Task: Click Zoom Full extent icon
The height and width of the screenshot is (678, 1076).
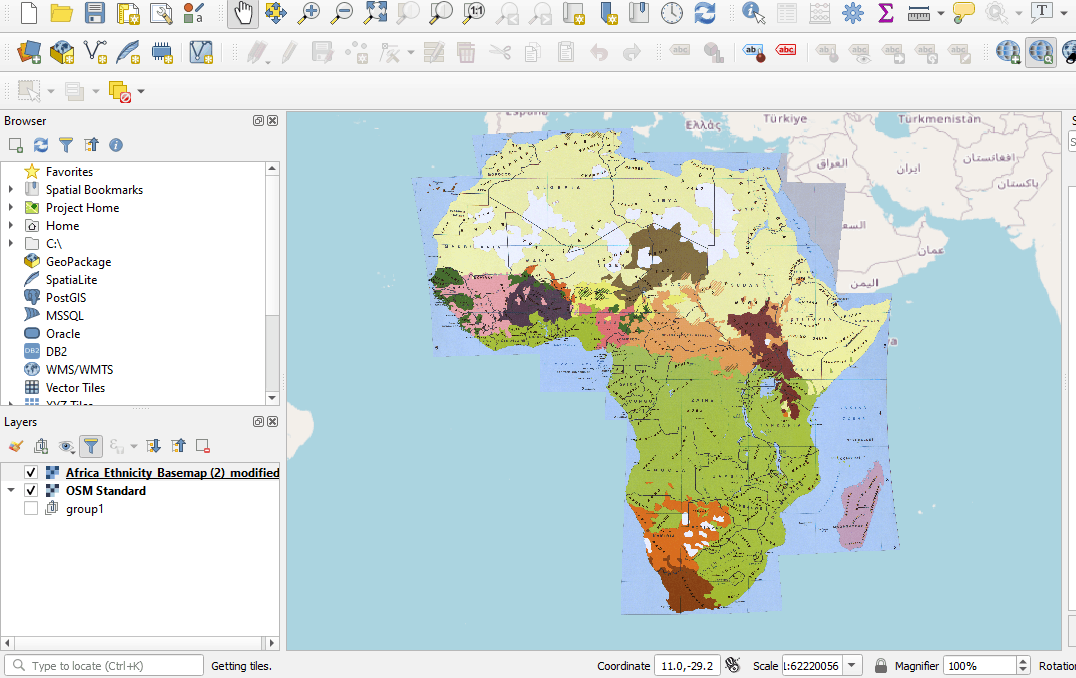Action: point(375,13)
